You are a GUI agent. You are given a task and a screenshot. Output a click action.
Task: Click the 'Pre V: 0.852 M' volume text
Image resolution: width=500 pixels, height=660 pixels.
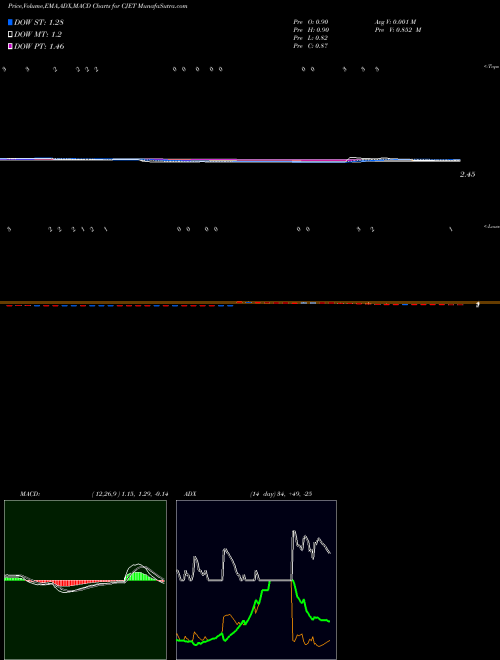pos(398,30)
